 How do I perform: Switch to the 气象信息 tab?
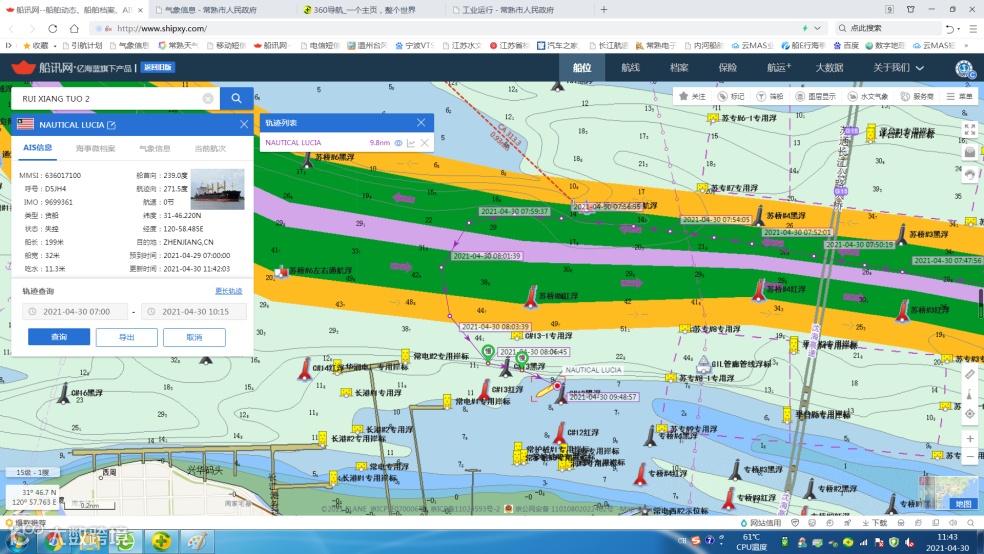pyautogui.click(x=154, y=149)
